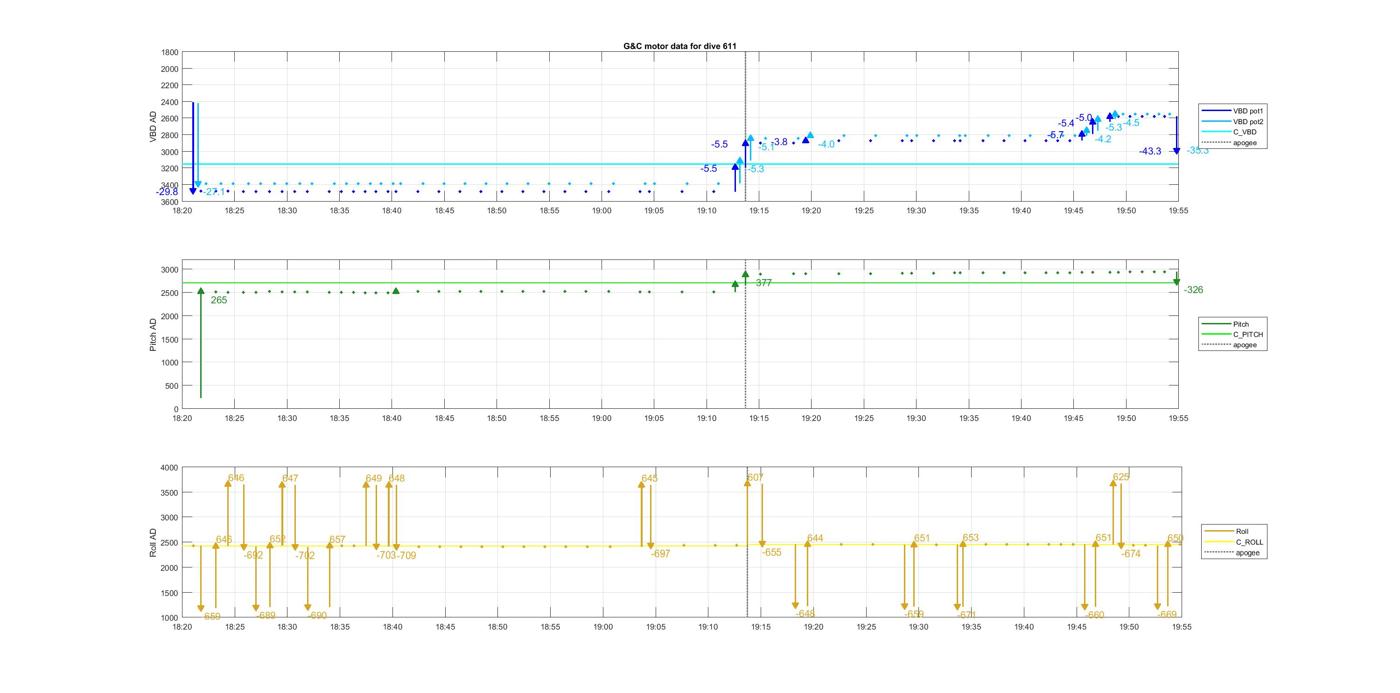Click the "-4.0" VBD data label
Image resolution: width=1400 pixels, height=693 pixels.
tap(826, 145)
